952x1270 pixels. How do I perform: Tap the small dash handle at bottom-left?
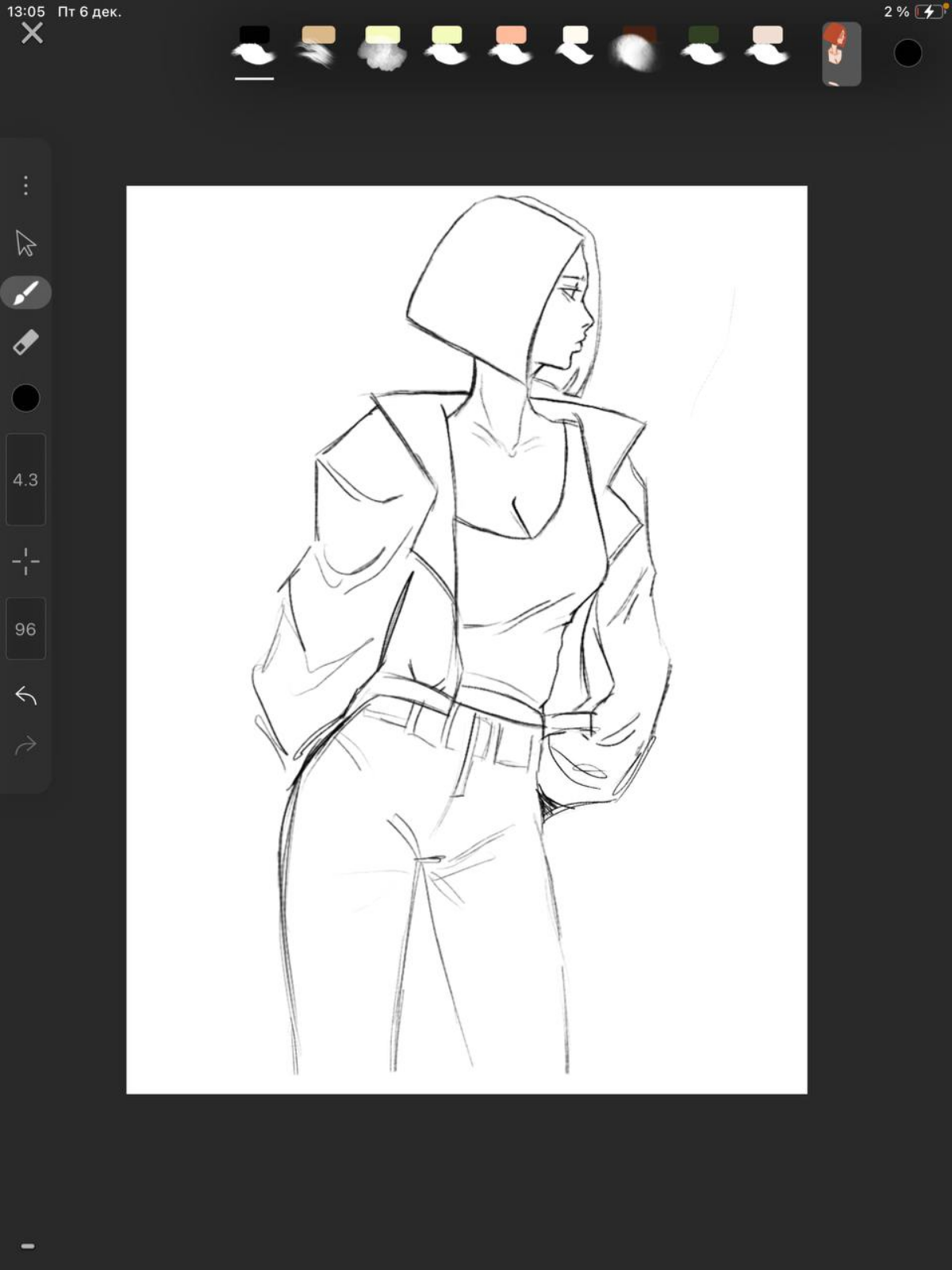pyautogui.click(x=28, y=1246)
